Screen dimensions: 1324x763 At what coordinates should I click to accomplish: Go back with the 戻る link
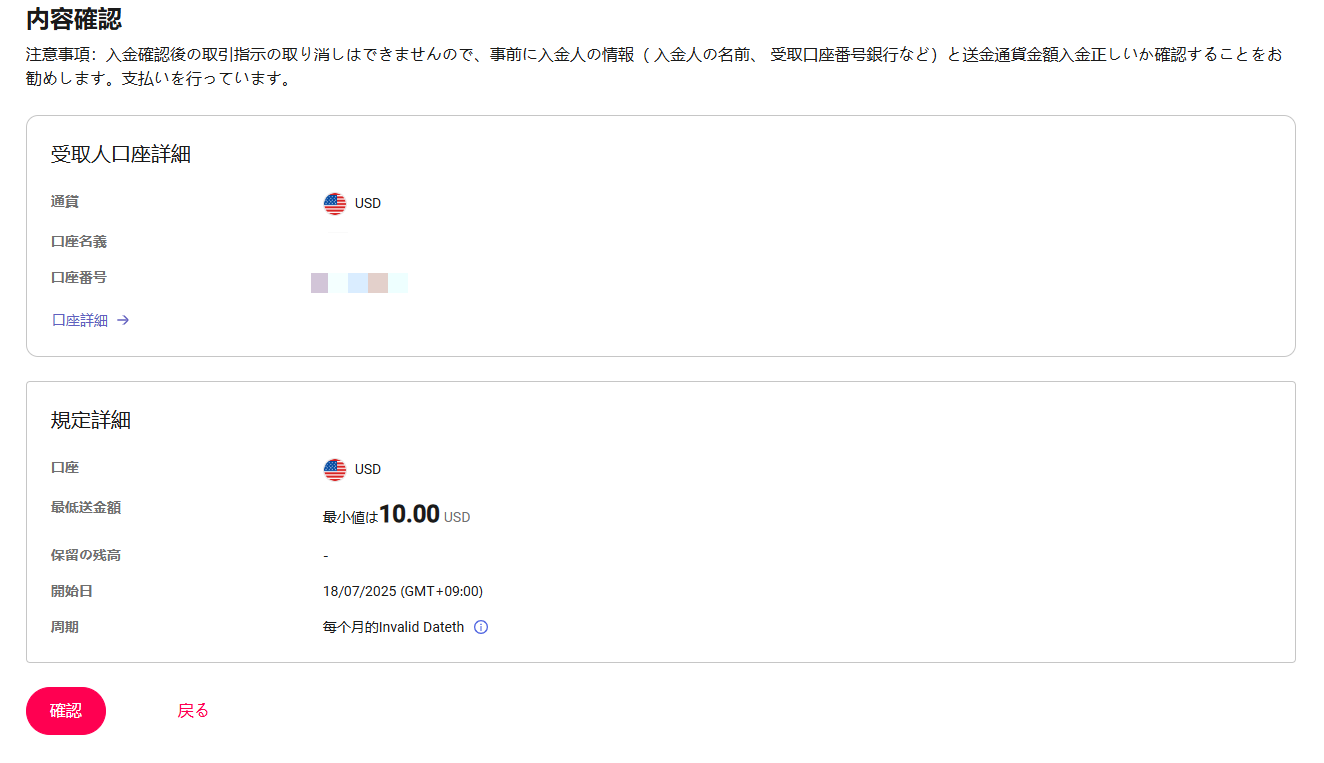tap(193, 711)
